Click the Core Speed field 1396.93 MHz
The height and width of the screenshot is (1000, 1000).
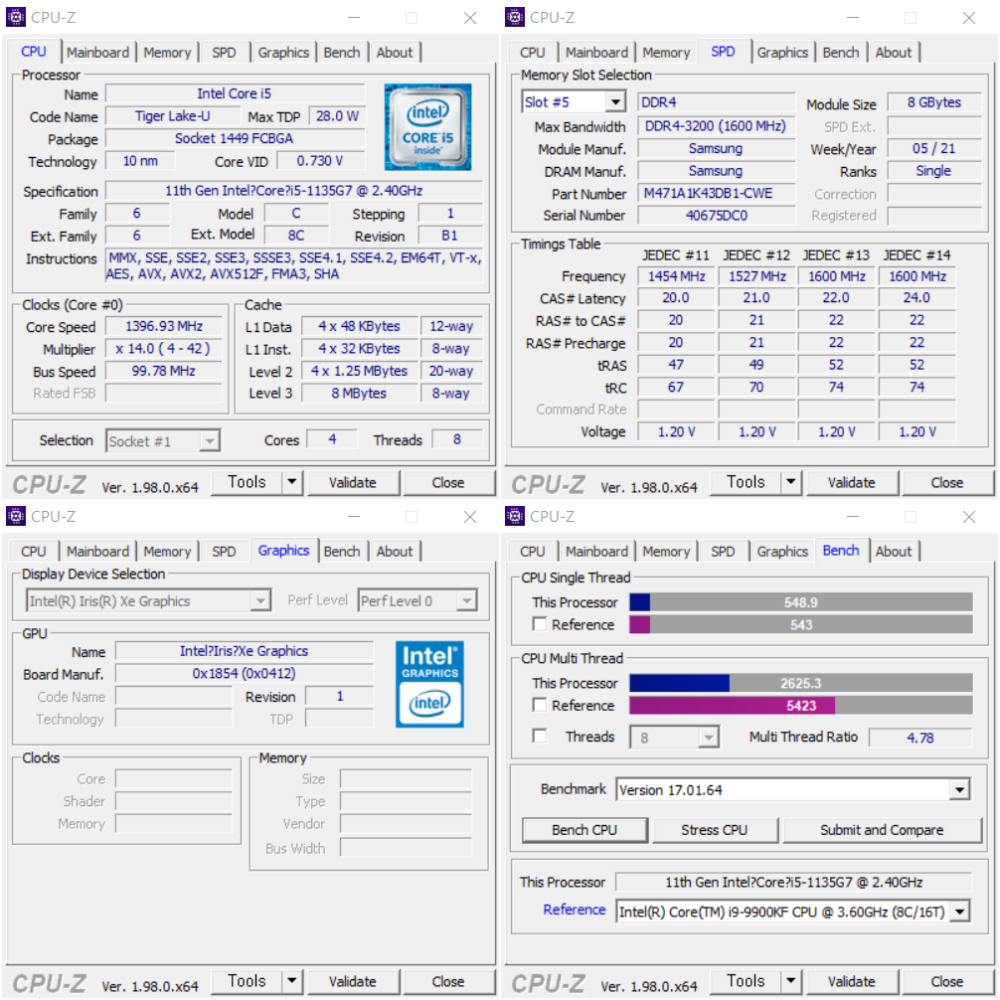click(x=164, y=326)
